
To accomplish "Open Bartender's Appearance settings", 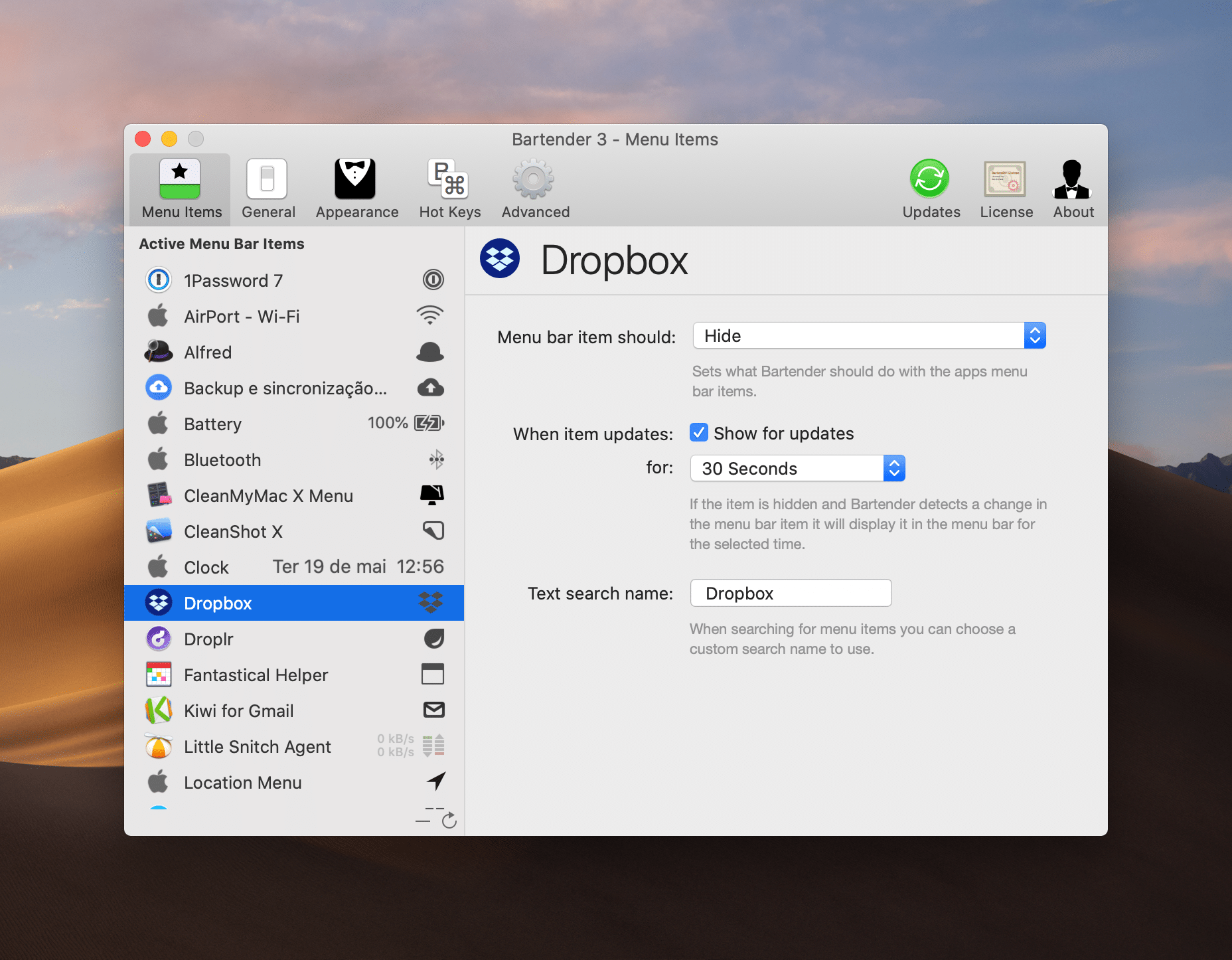I will tap(356, 188).
